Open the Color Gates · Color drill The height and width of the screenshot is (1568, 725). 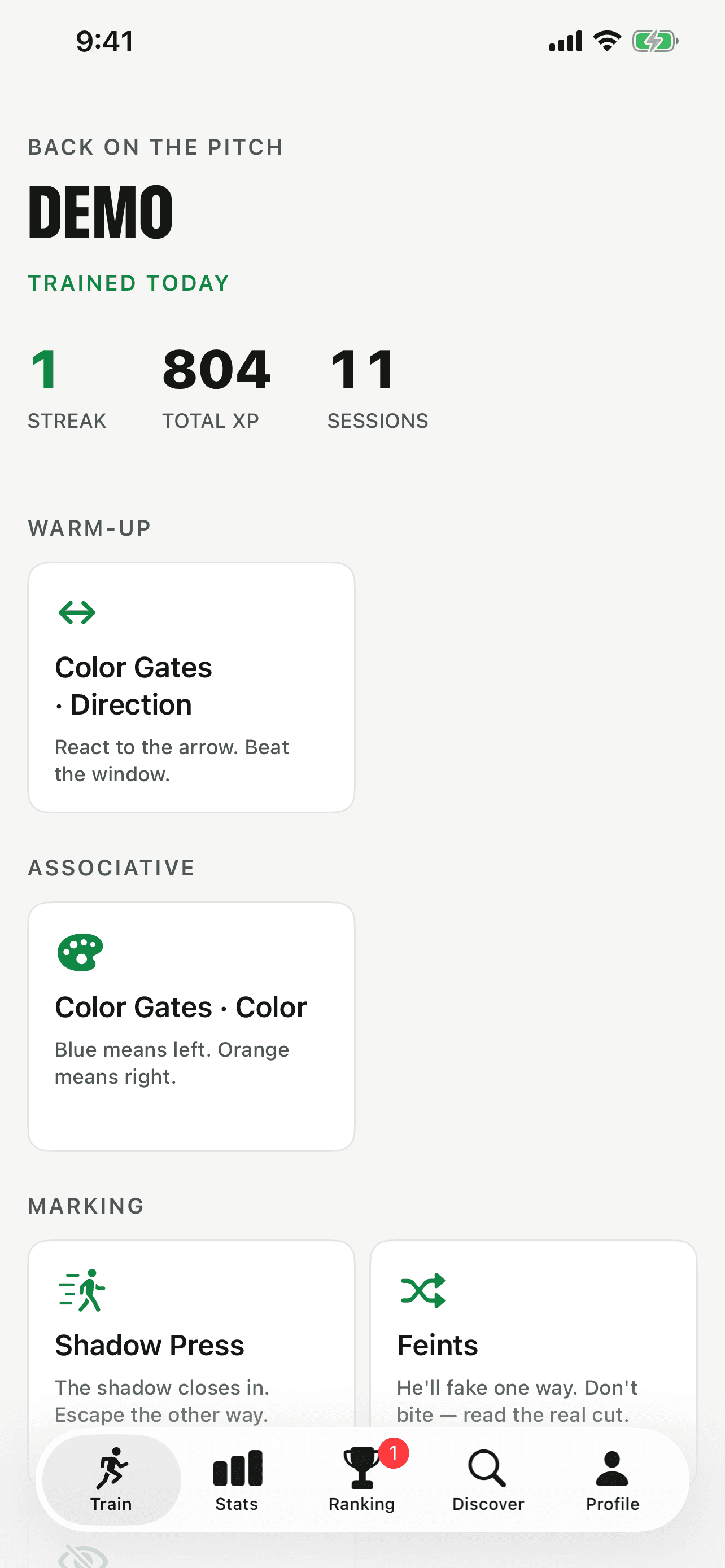click(191, 1027)
